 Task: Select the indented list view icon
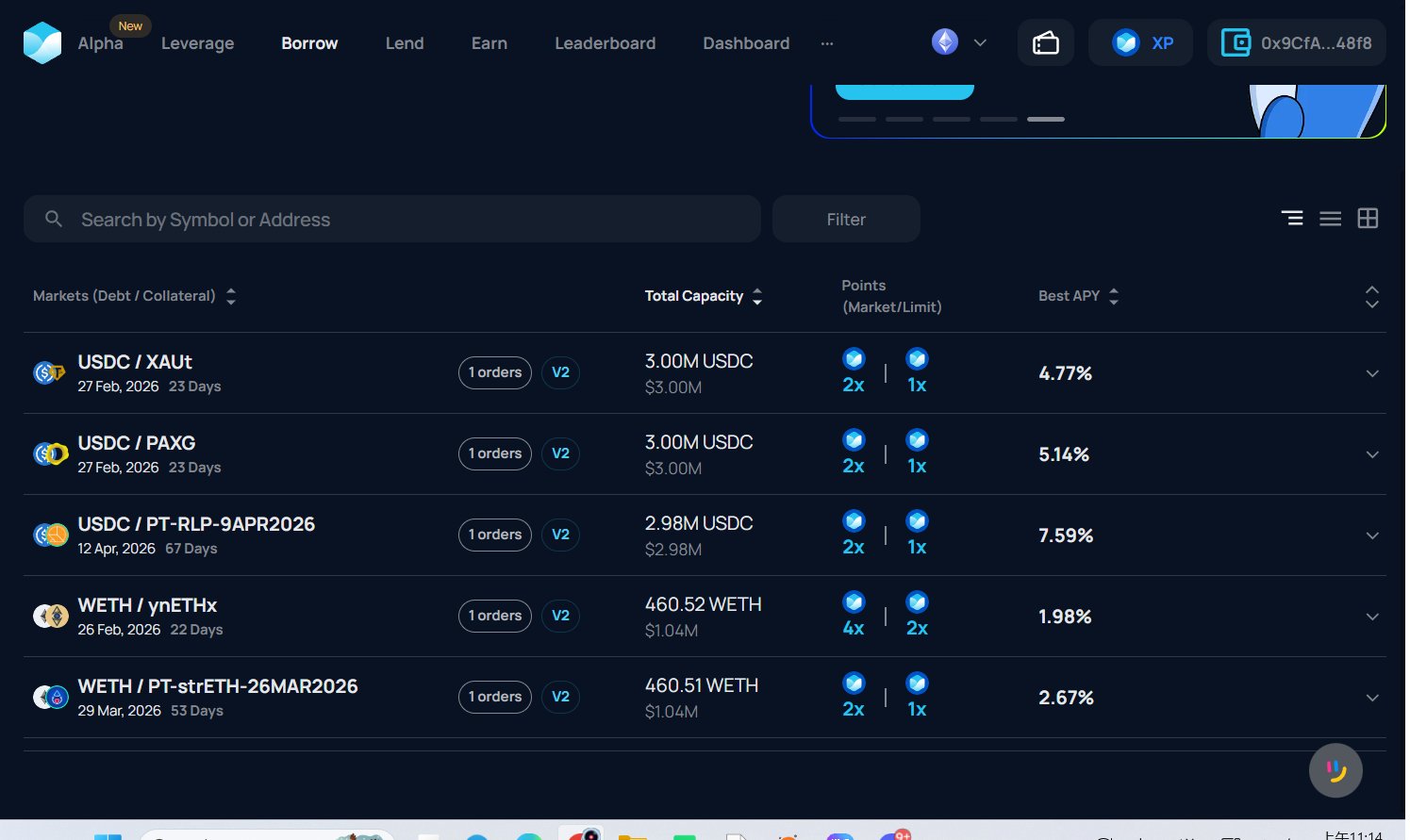pyautogui.click(x=1292, y=219)
